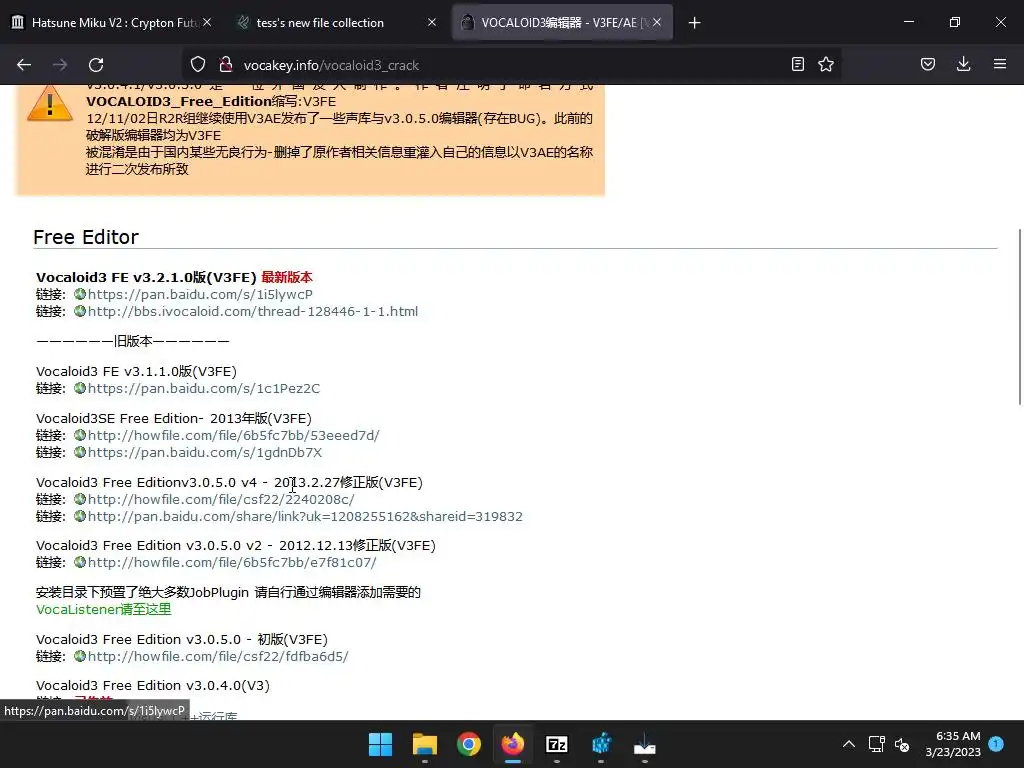Bookmark this page with the star icon
Viewport: 1024px width, 768px height.
pos(826,64)
